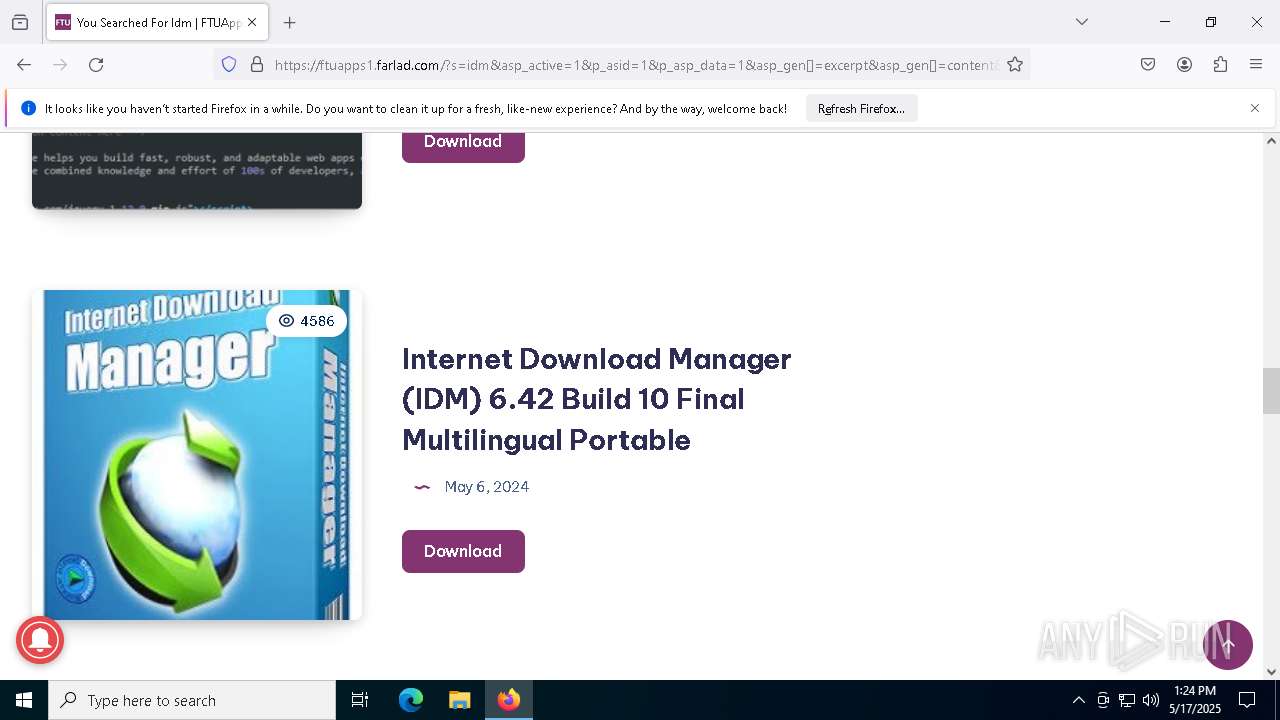This screenshot has width=1280, height=720.
Task: Open Windows Start menu
Action: [x=24, y=700]
